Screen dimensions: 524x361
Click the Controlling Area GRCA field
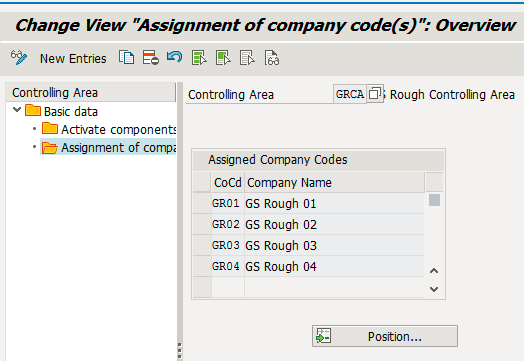tap(350, 94)
